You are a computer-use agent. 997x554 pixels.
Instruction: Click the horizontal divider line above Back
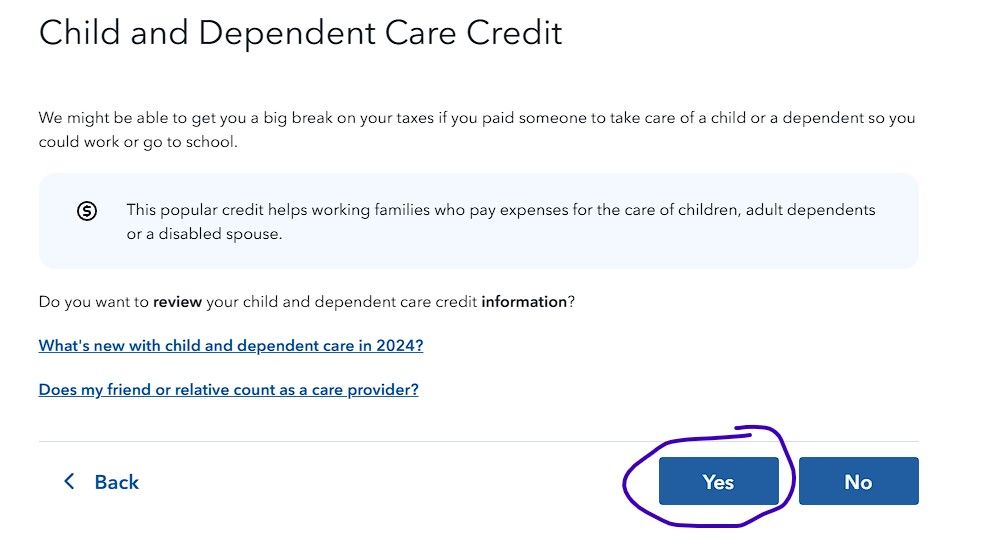[x=479, y=441]
